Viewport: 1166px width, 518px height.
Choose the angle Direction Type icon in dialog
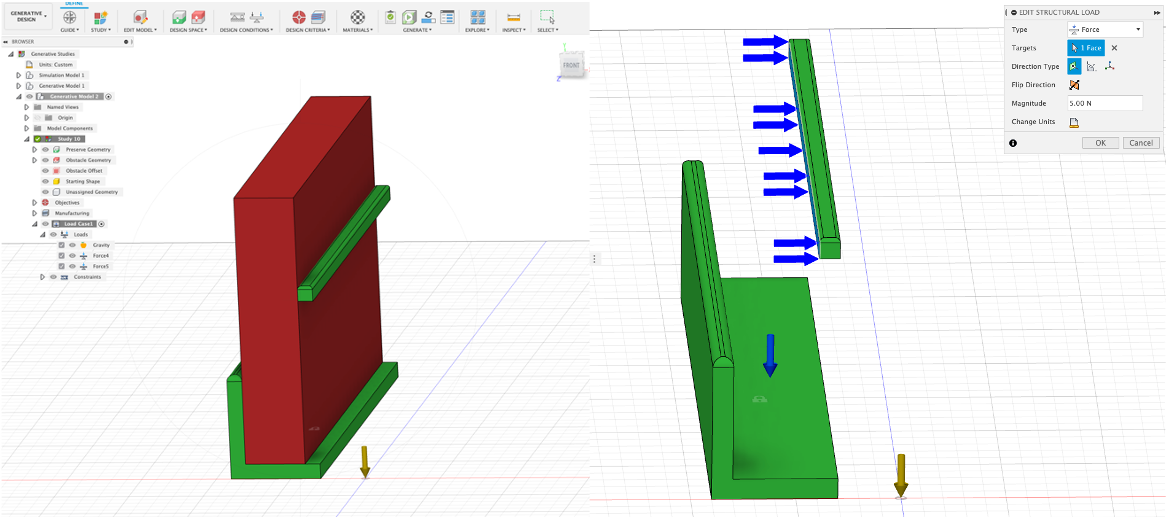(1091, 66)
